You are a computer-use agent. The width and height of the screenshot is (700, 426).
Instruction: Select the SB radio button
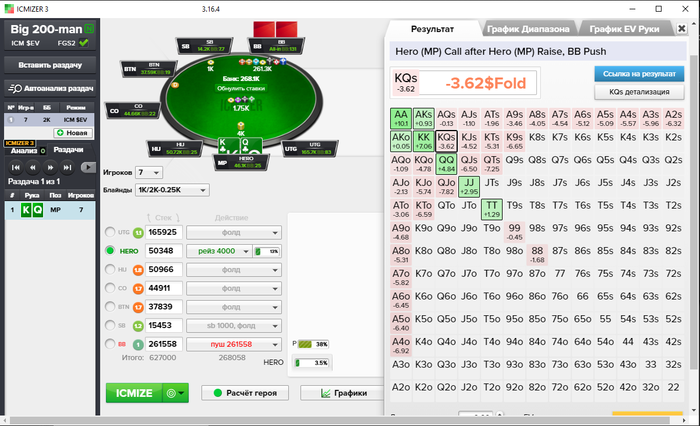110,325
